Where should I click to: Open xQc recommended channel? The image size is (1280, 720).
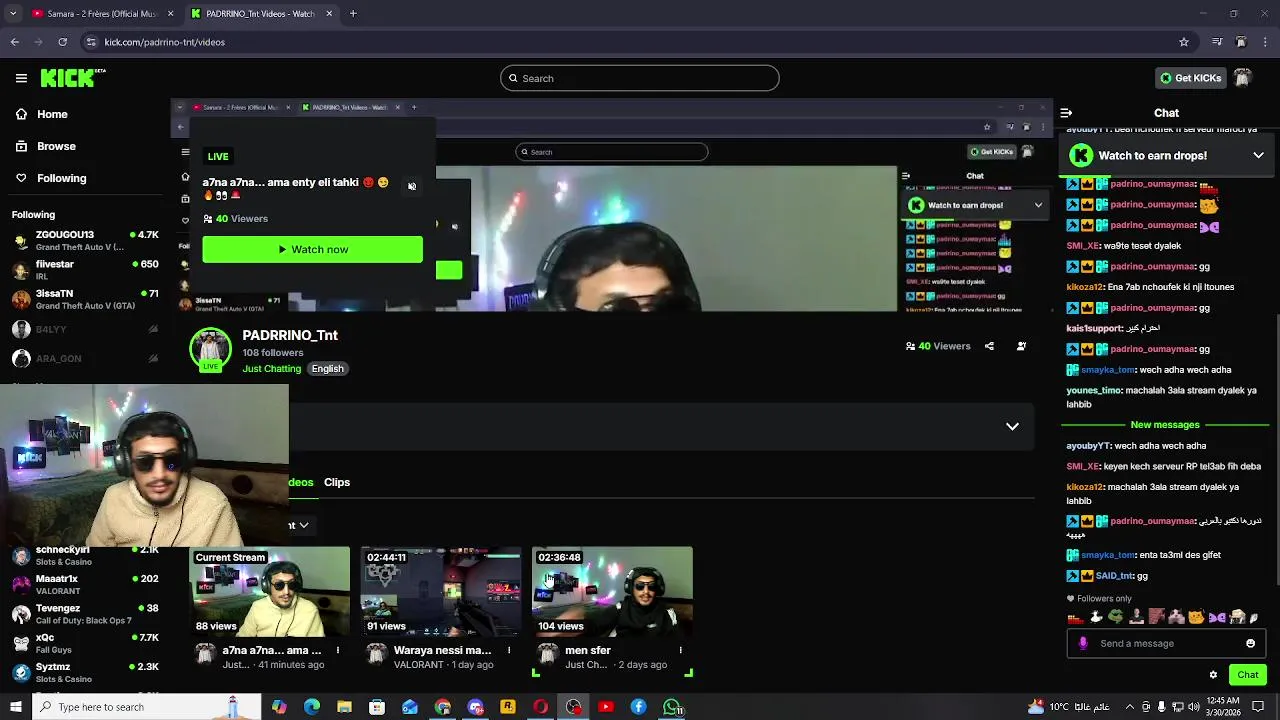[85, 643]
